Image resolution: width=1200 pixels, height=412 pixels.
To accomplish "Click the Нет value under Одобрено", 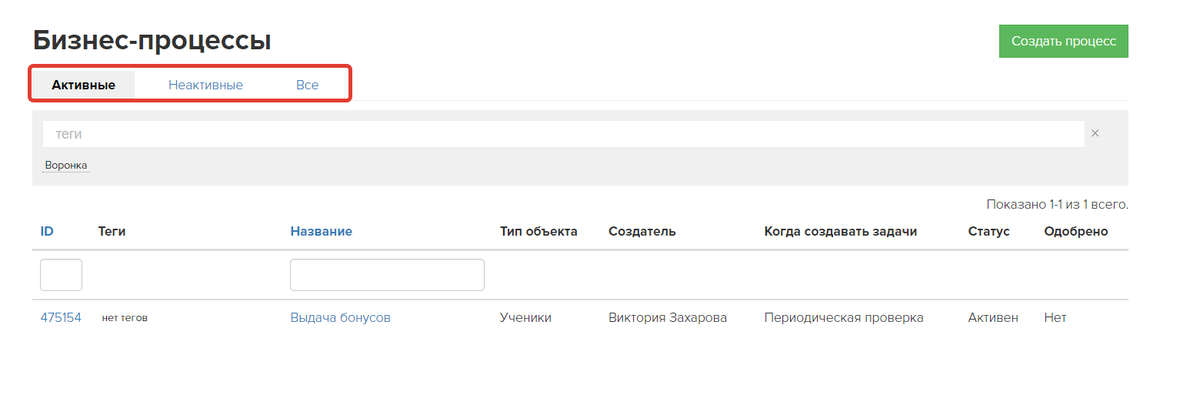I will pyautogui.click(x=1055, y=317).
